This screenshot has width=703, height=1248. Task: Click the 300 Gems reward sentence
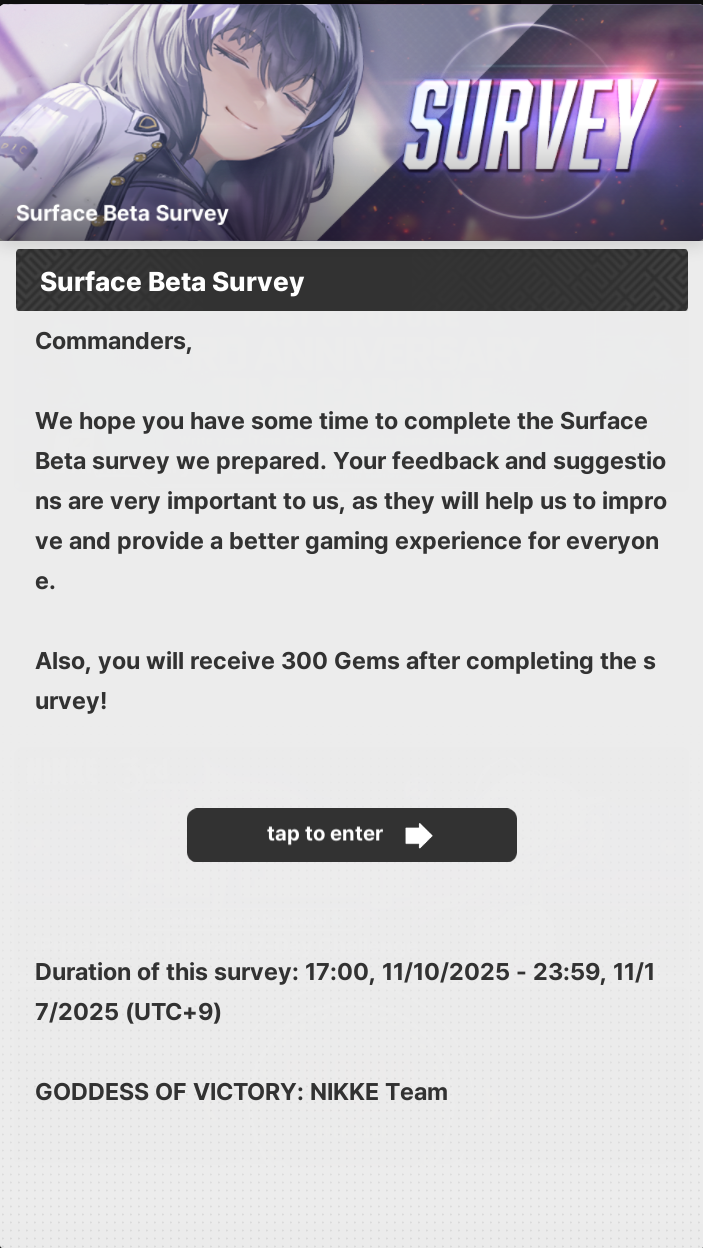coord(345,661)
